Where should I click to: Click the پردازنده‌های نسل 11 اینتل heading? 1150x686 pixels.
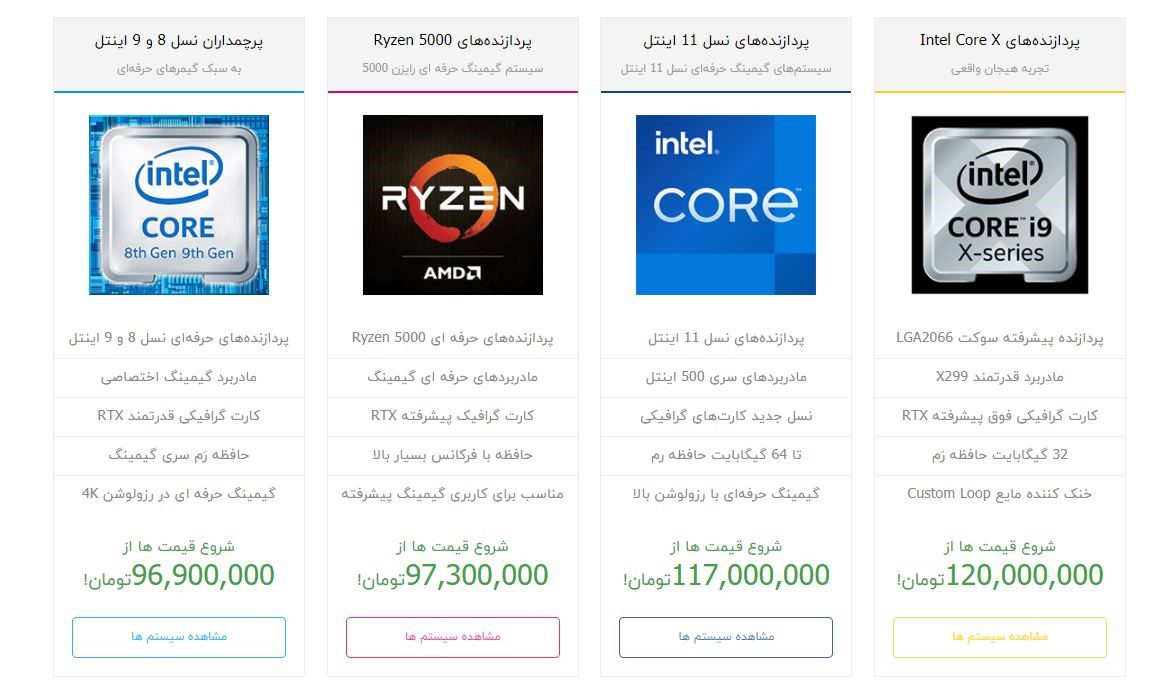726,41
